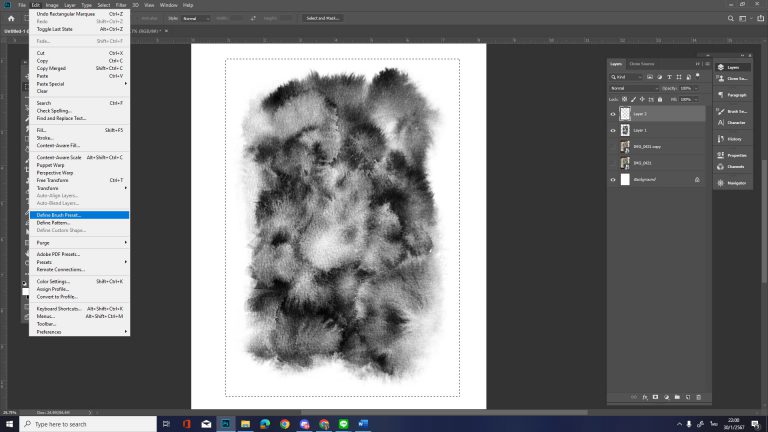This screenshot has width=768, height=432.
Task: Click the Select and Mask button
Action: (323, 18)
